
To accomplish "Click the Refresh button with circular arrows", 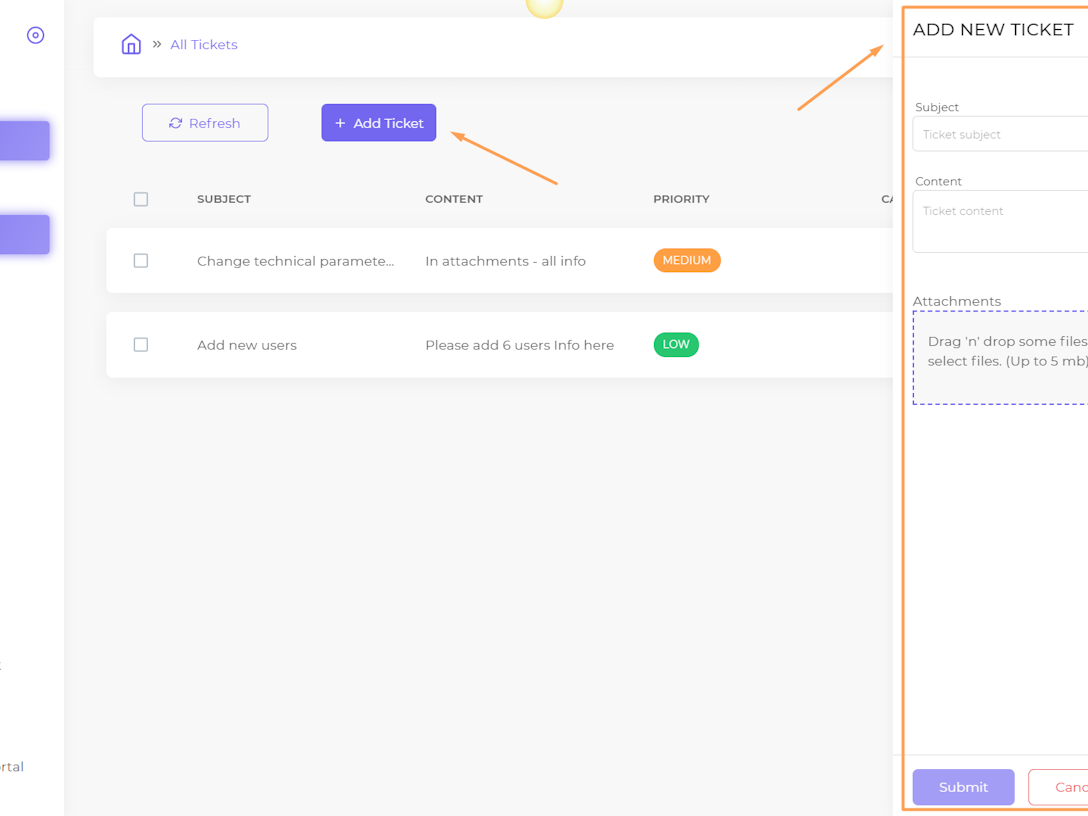I will (x=205, y=123).
